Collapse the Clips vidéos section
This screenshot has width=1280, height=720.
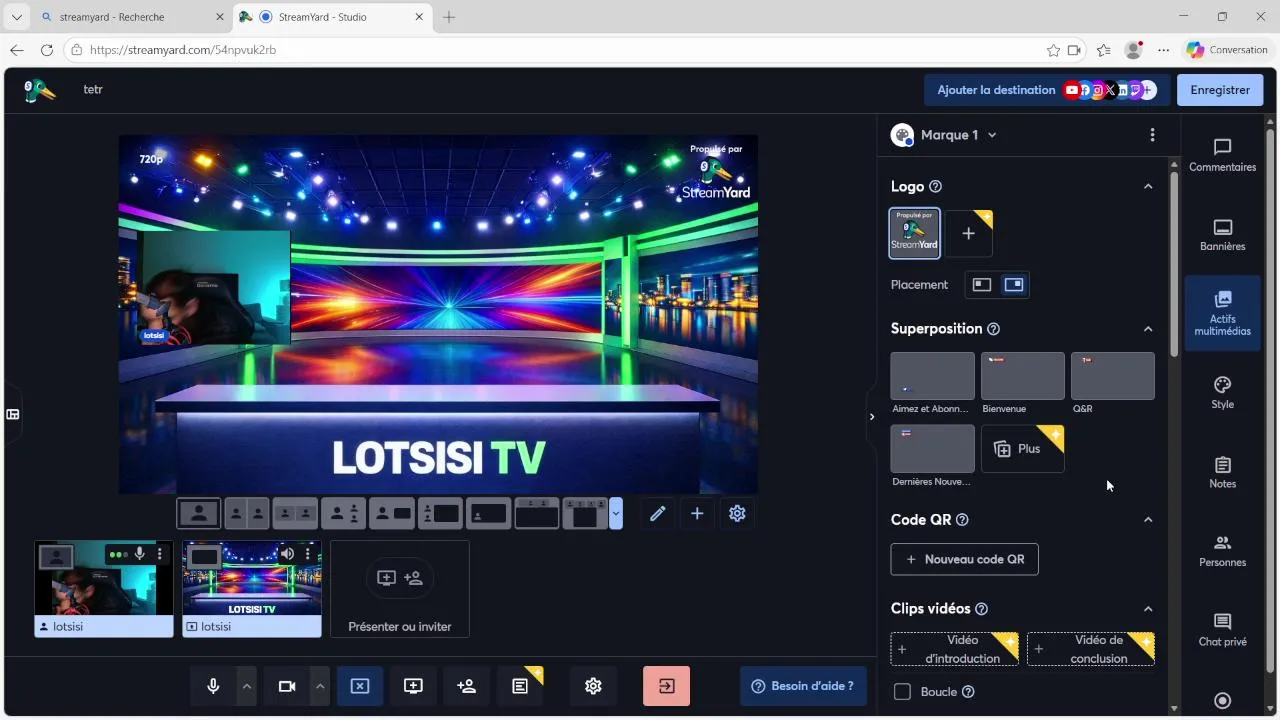(1148, 609)
